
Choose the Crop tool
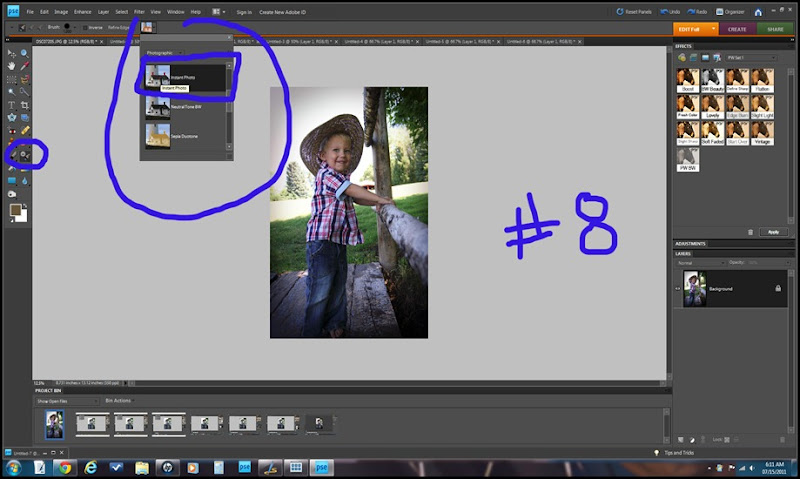click(x=25, y=104)
